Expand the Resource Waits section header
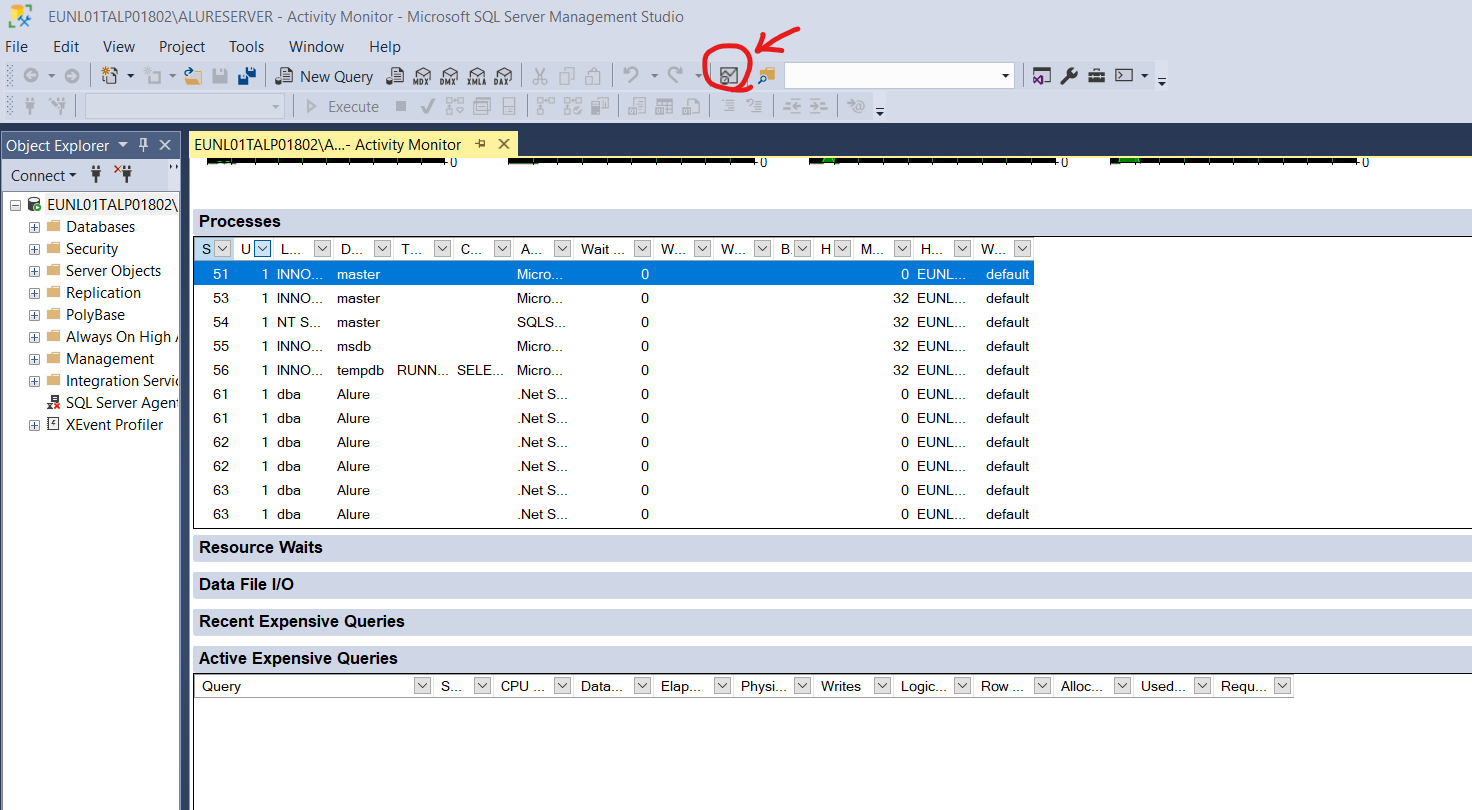Image resolution: width=1472 pixels, height=810 pixels. point(261,548)
